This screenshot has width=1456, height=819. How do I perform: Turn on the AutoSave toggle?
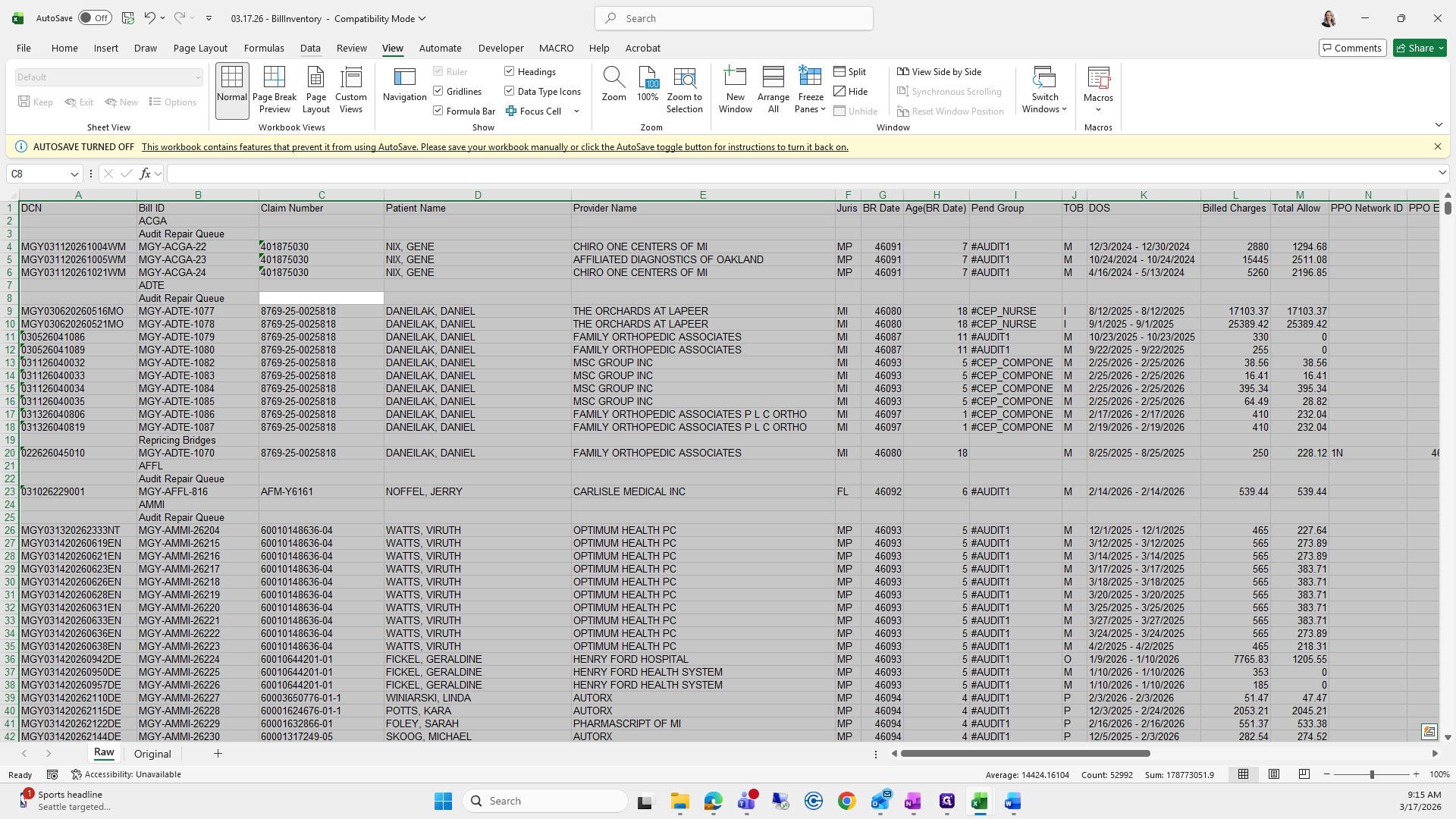95,18
